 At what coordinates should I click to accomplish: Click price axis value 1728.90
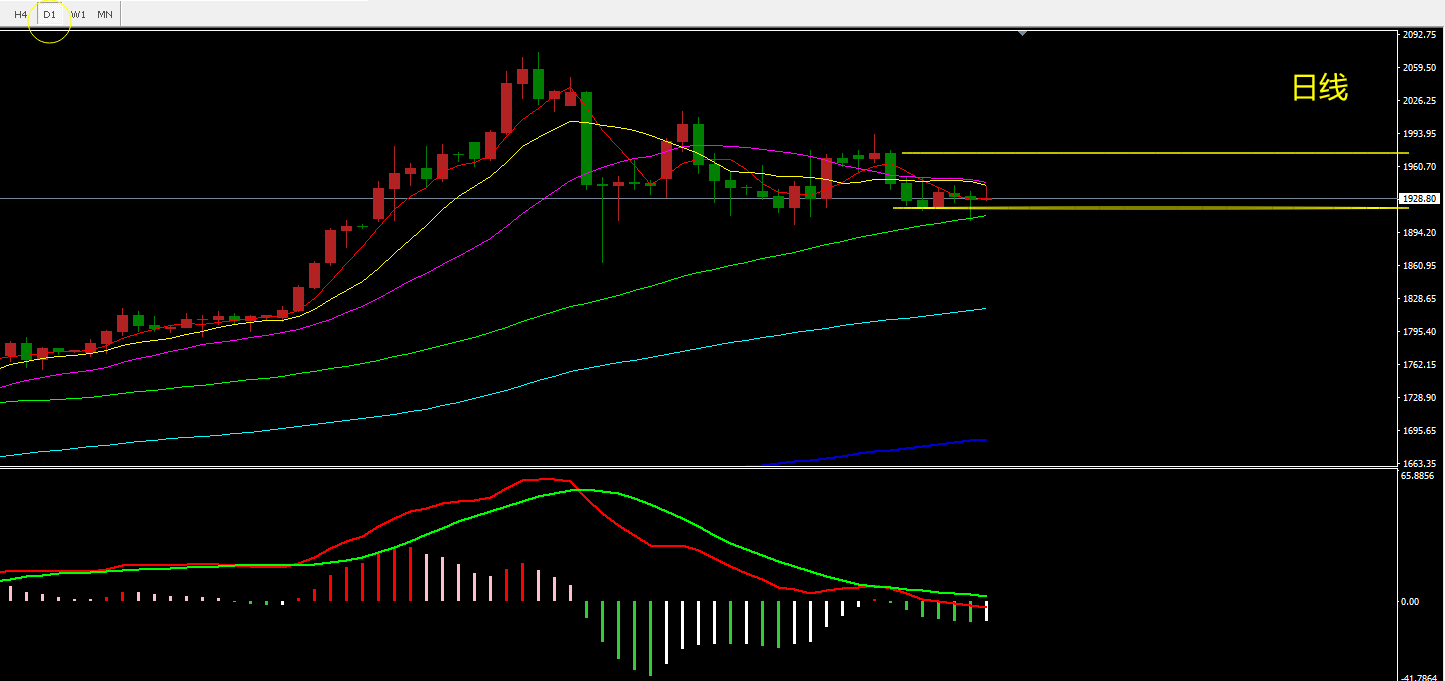1420,397
